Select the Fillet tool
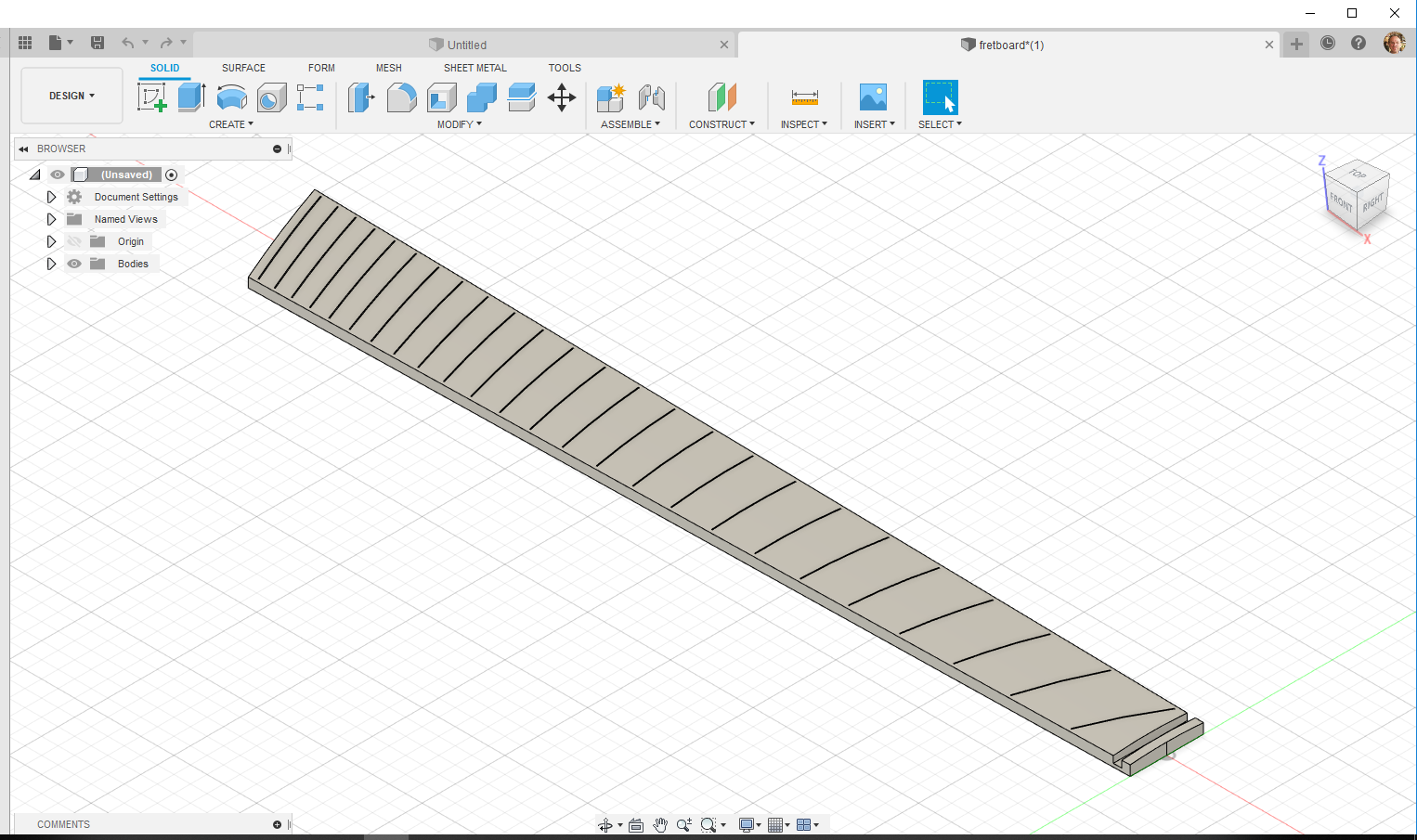The height and width of the screenshot is (840, 1417). 401,97
